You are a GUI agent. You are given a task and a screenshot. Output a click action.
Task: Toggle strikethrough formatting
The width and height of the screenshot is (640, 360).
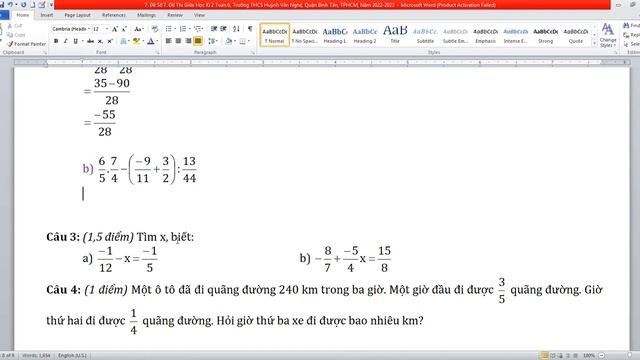point(91,41)
